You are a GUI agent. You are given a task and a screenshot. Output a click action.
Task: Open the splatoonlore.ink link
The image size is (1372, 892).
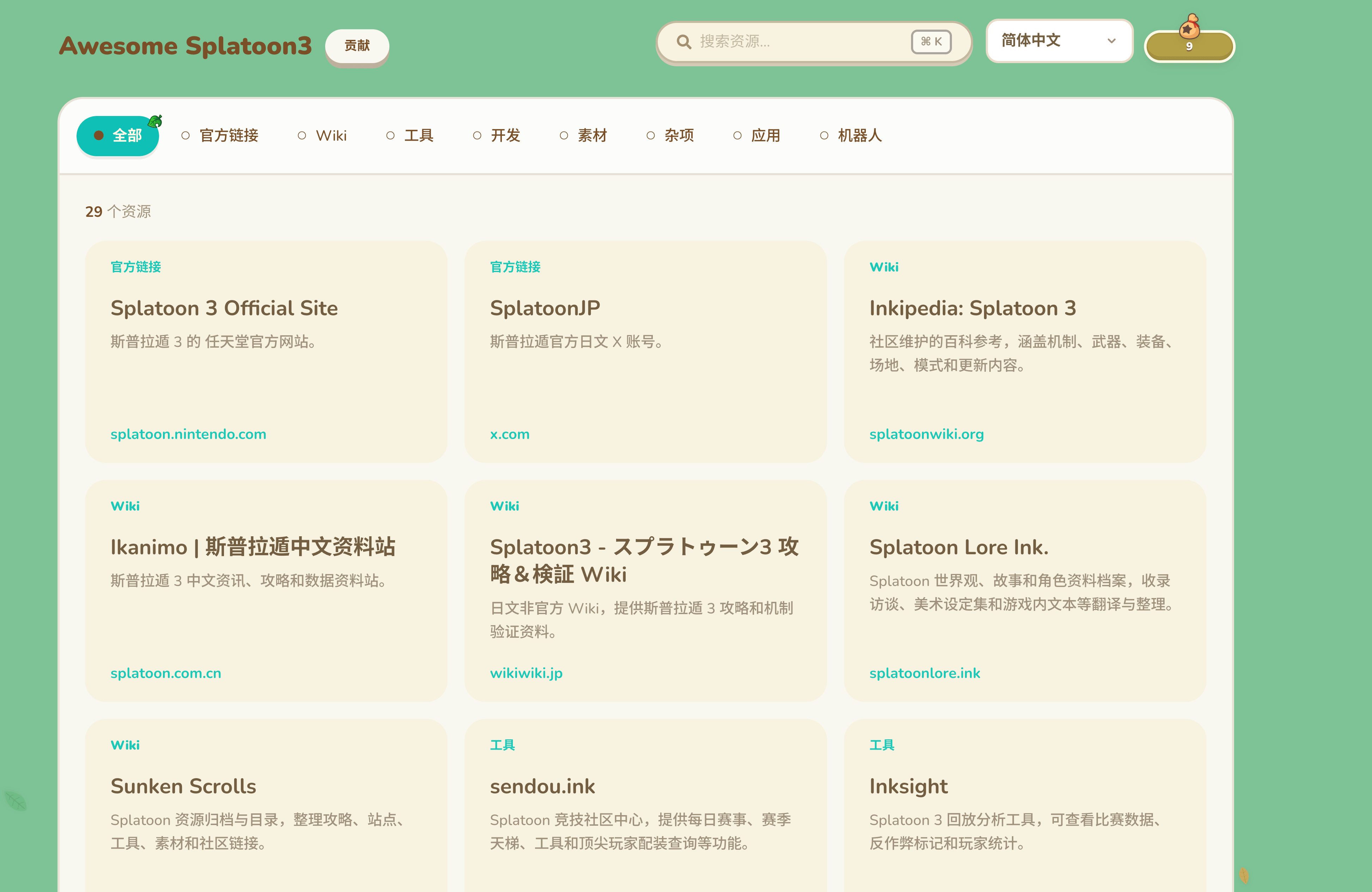coord(925,673)
